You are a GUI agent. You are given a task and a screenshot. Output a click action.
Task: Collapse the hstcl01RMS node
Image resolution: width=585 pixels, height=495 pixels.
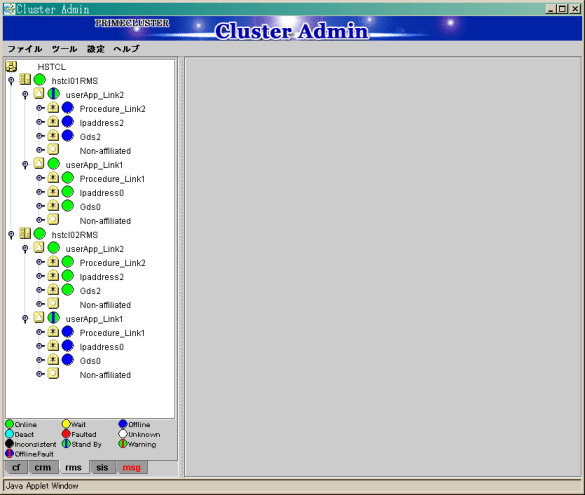11,81
